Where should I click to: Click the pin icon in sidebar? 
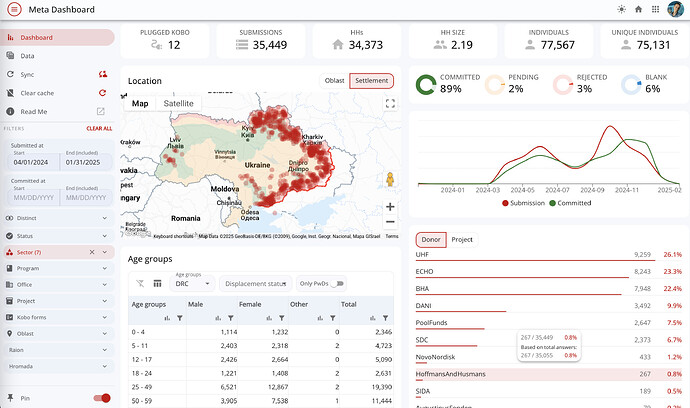10,398
